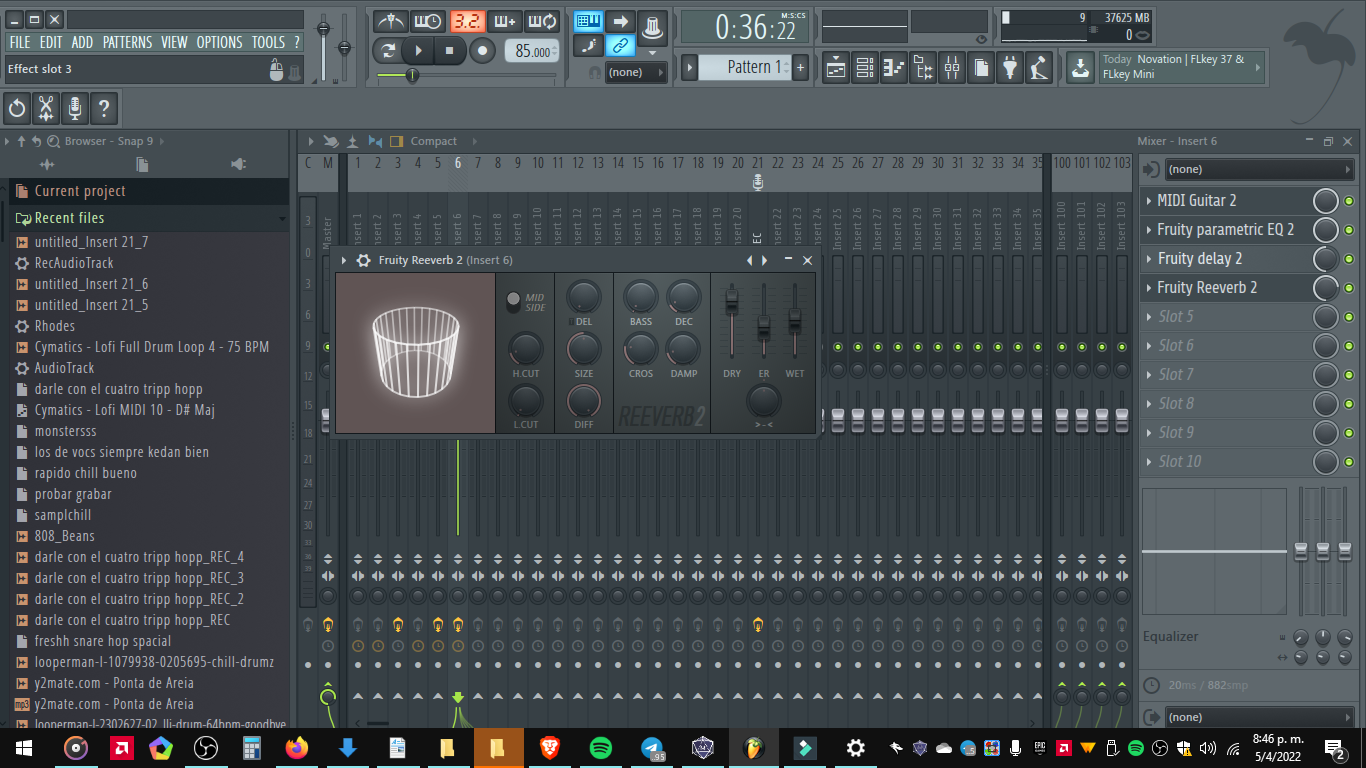Open the playlist view
The image size is (1366, 768).
click(x=835, y=68)
